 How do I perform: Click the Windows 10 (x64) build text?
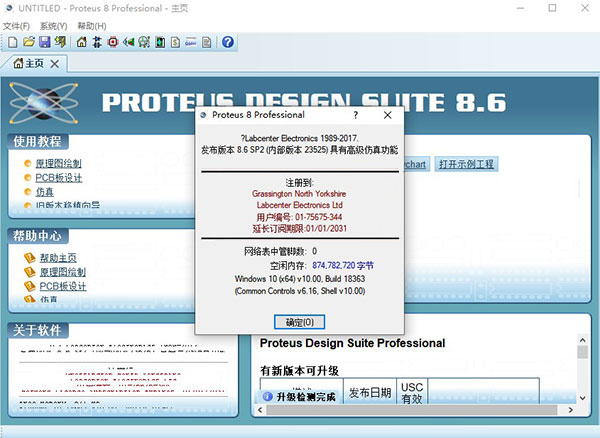pyautogui.click(x=300, y=278)
